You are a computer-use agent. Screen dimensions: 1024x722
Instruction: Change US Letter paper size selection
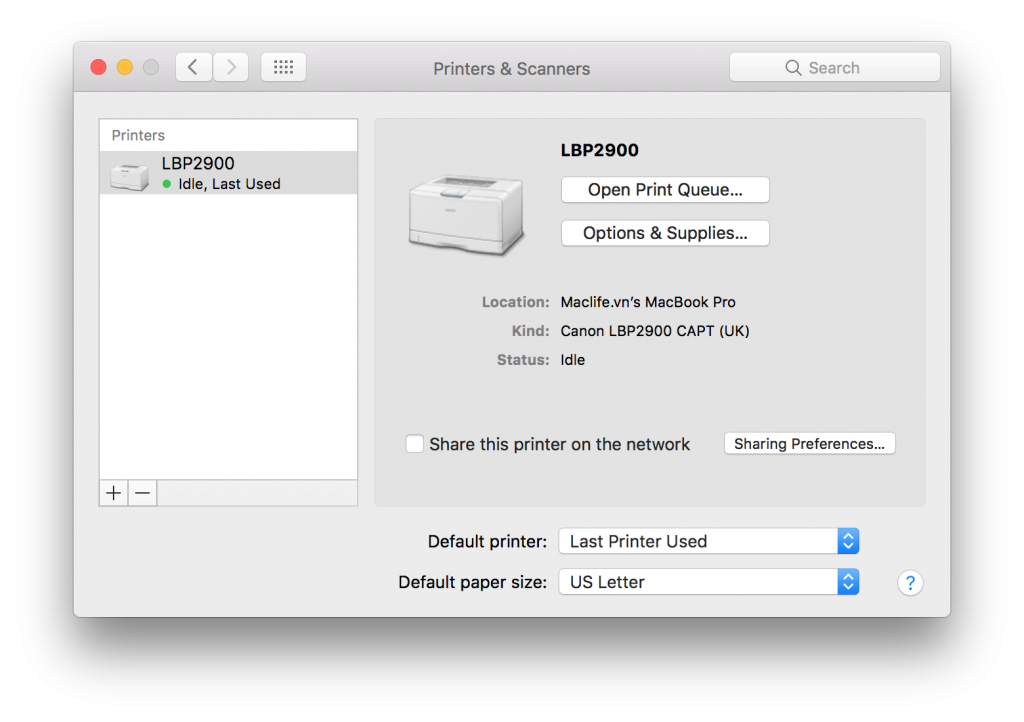pos(708,581)
